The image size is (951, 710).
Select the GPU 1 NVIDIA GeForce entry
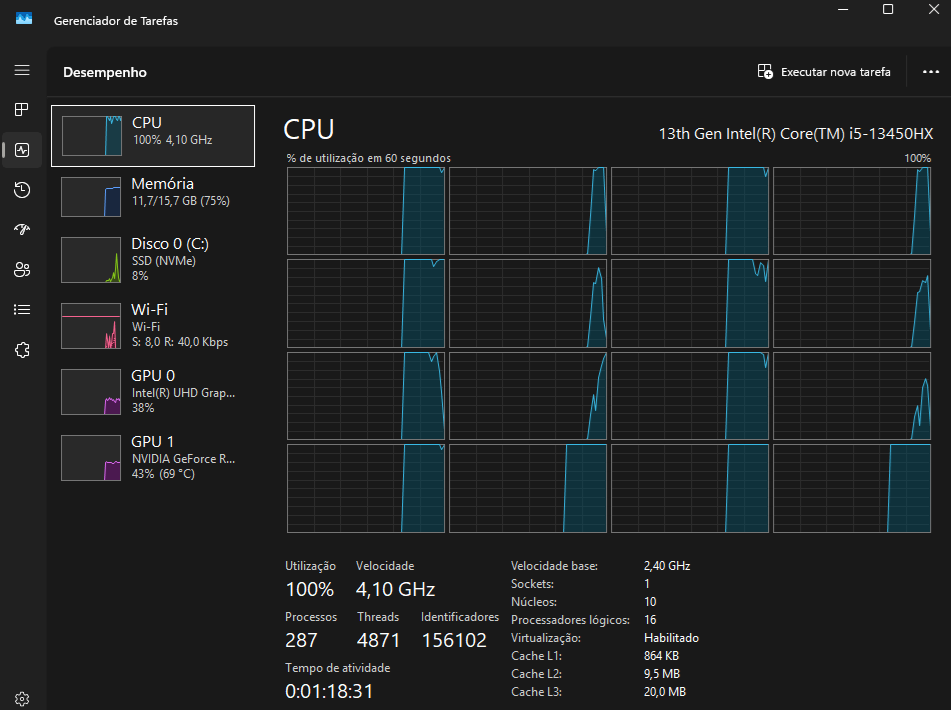(x=153, y=458)
